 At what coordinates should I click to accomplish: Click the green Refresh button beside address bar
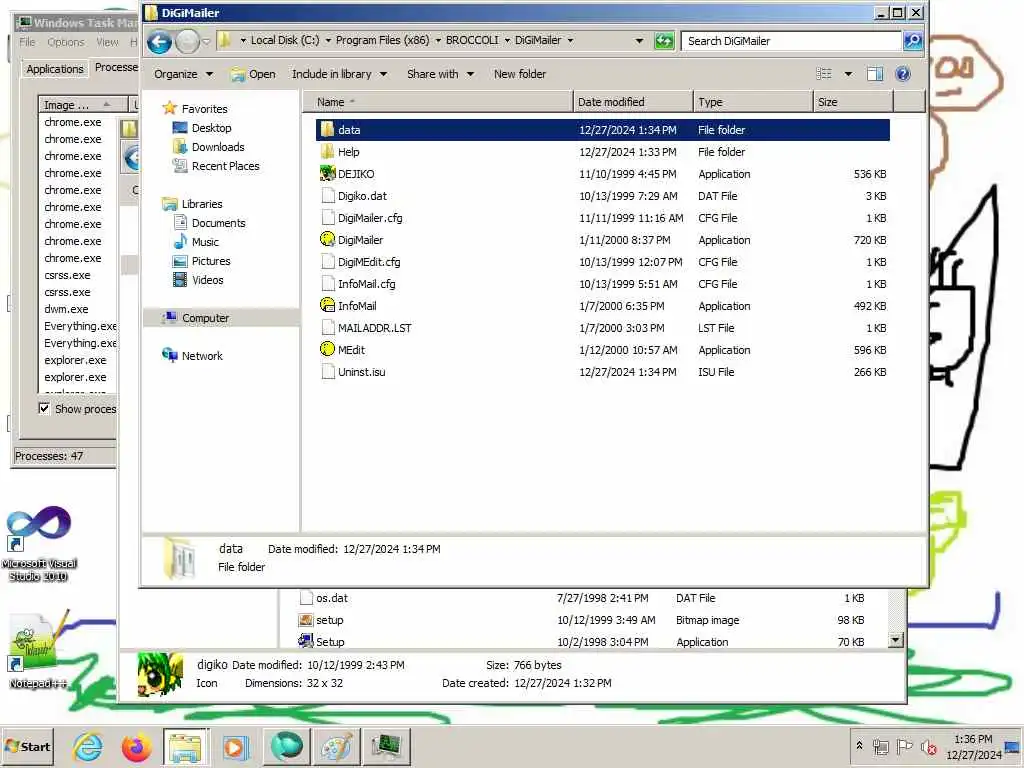pyautogui.click(x=664, y=41)
